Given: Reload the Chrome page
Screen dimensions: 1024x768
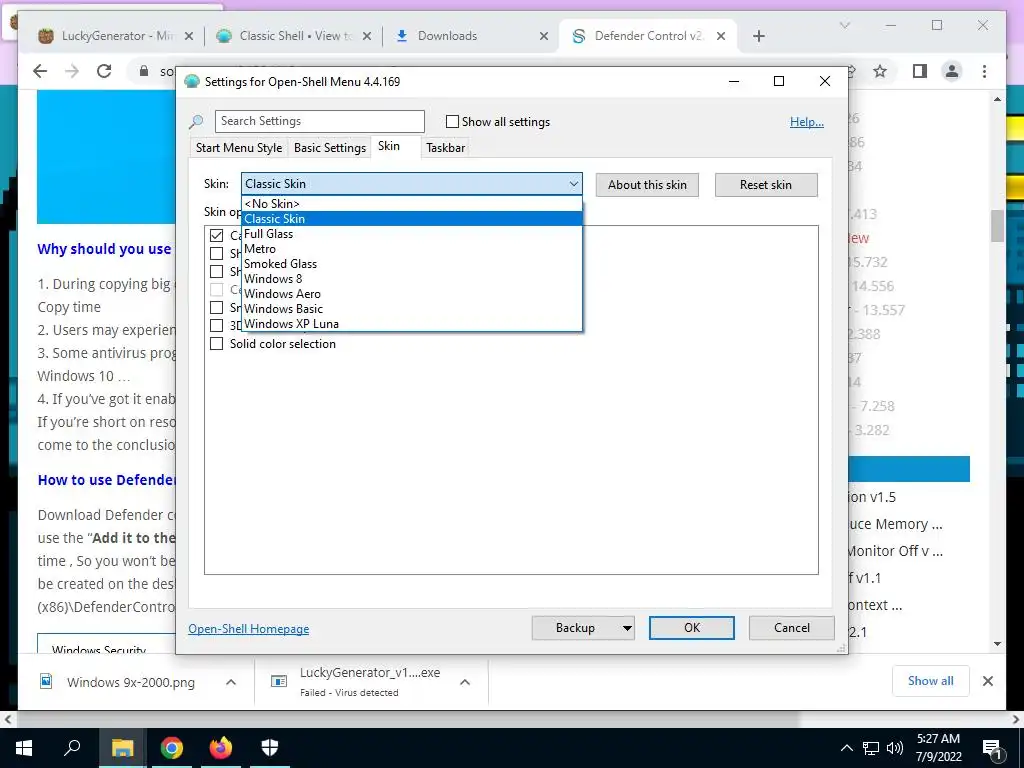Looking at the screenshot, I should click(x=104, y=71).
